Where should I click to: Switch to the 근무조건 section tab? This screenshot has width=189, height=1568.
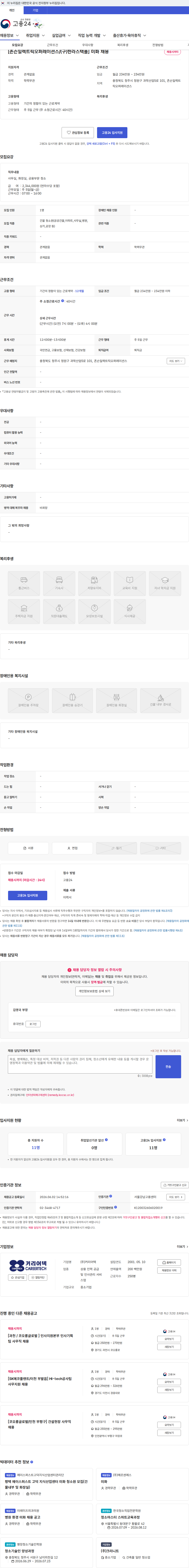(53, 45)
